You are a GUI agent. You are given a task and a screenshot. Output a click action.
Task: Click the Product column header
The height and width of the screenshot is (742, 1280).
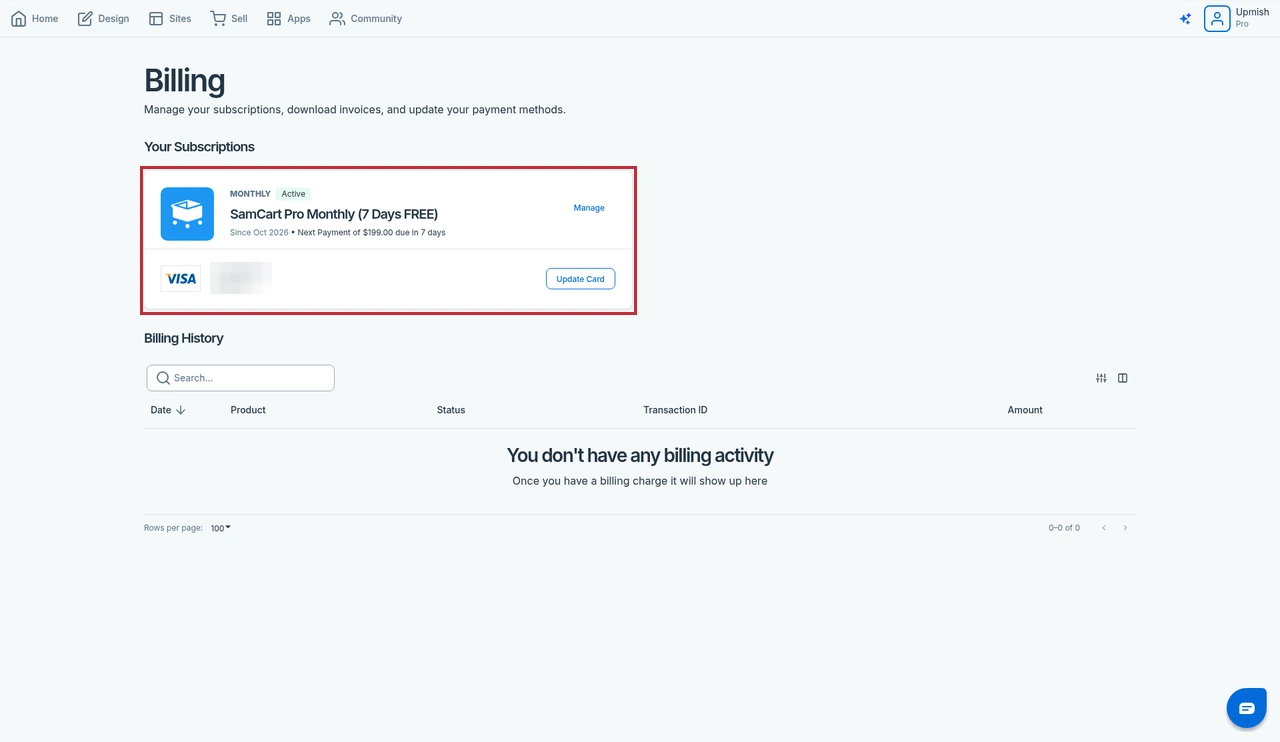click(x=248, y=410)
